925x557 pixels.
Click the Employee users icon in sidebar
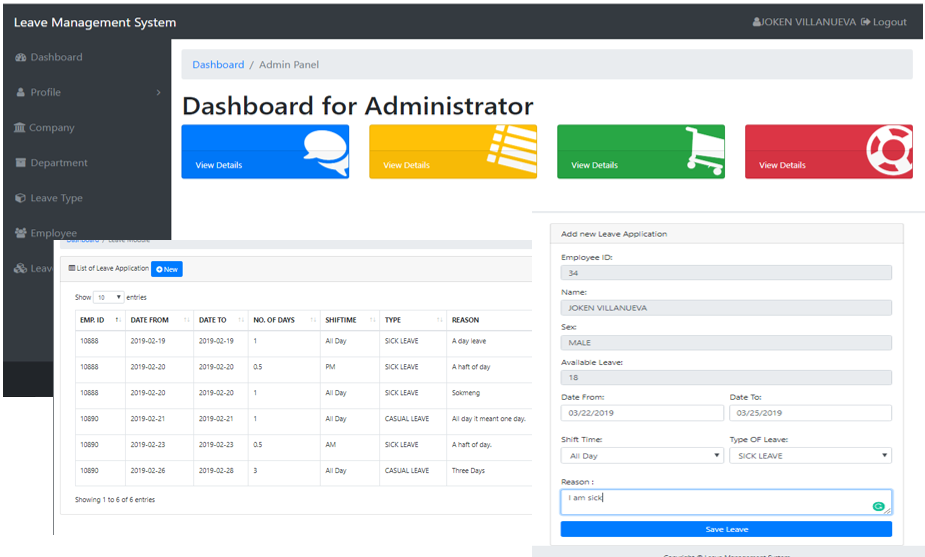tap(21, 233)
